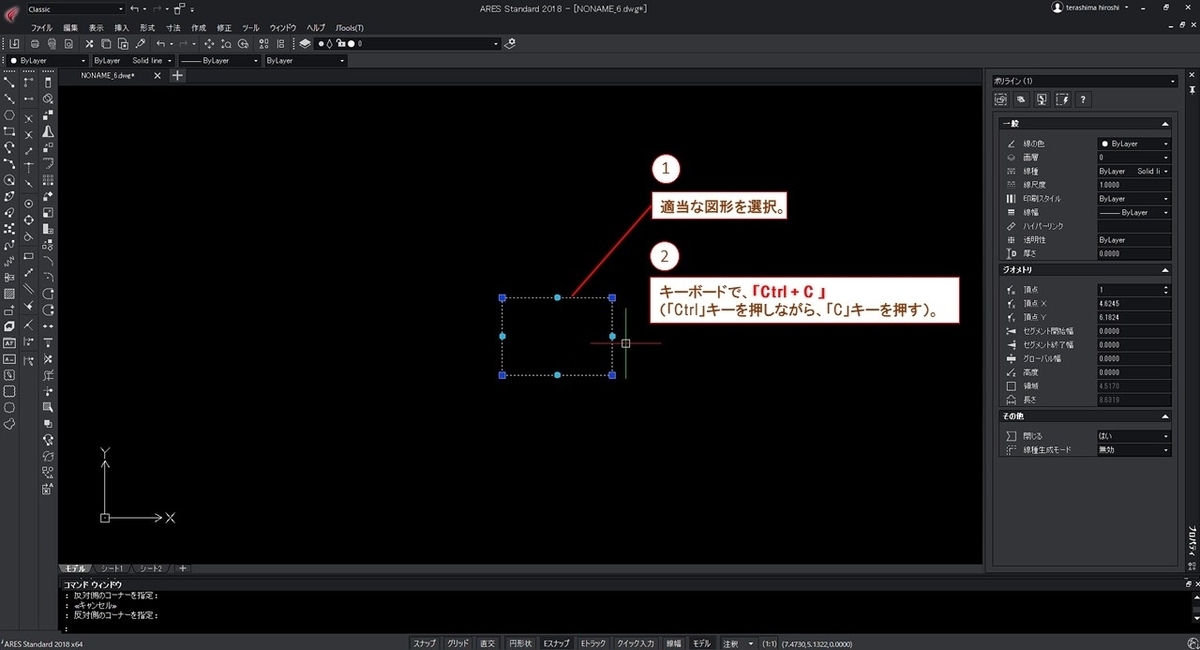This screenshot has width=1200, height=650.
Task: Click the Undo arrow in title bar
Action: 134,8
